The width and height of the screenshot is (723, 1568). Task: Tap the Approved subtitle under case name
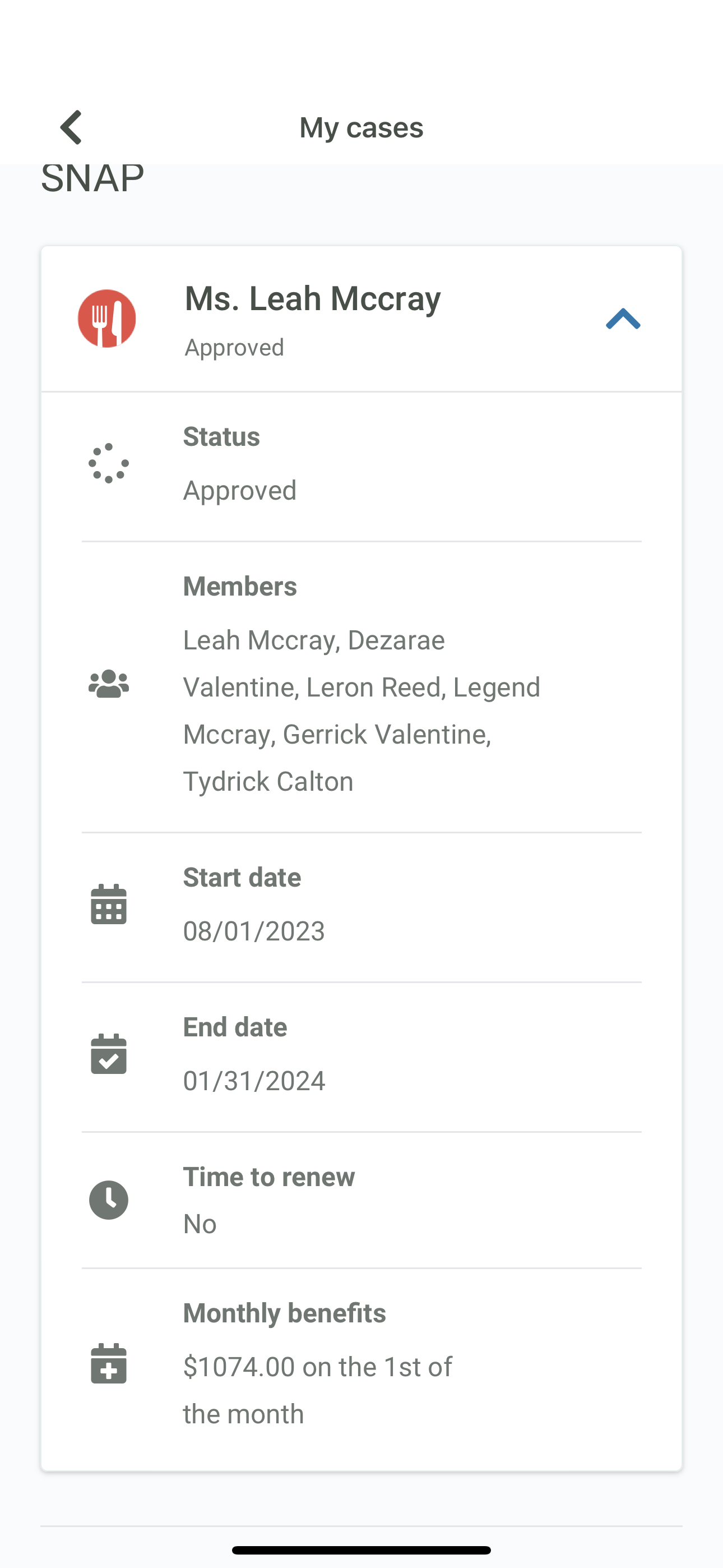234,347
